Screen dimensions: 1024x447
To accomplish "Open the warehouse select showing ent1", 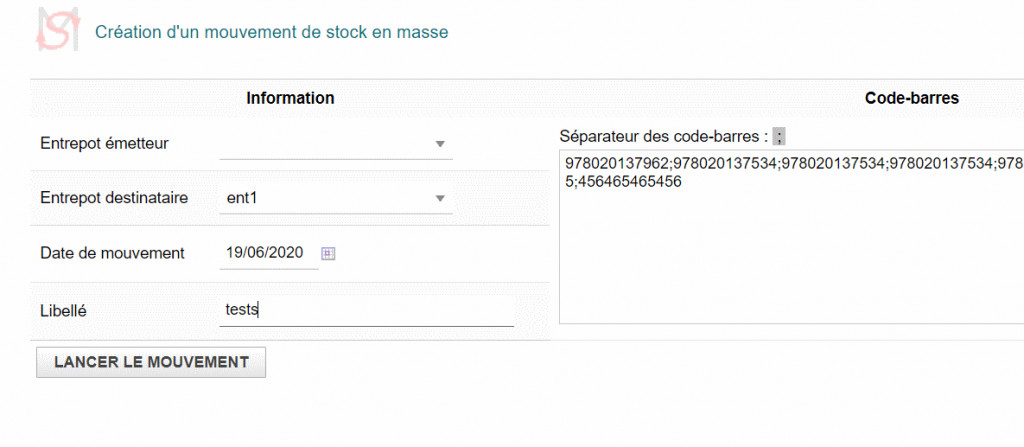I will (x=336, y=198).
